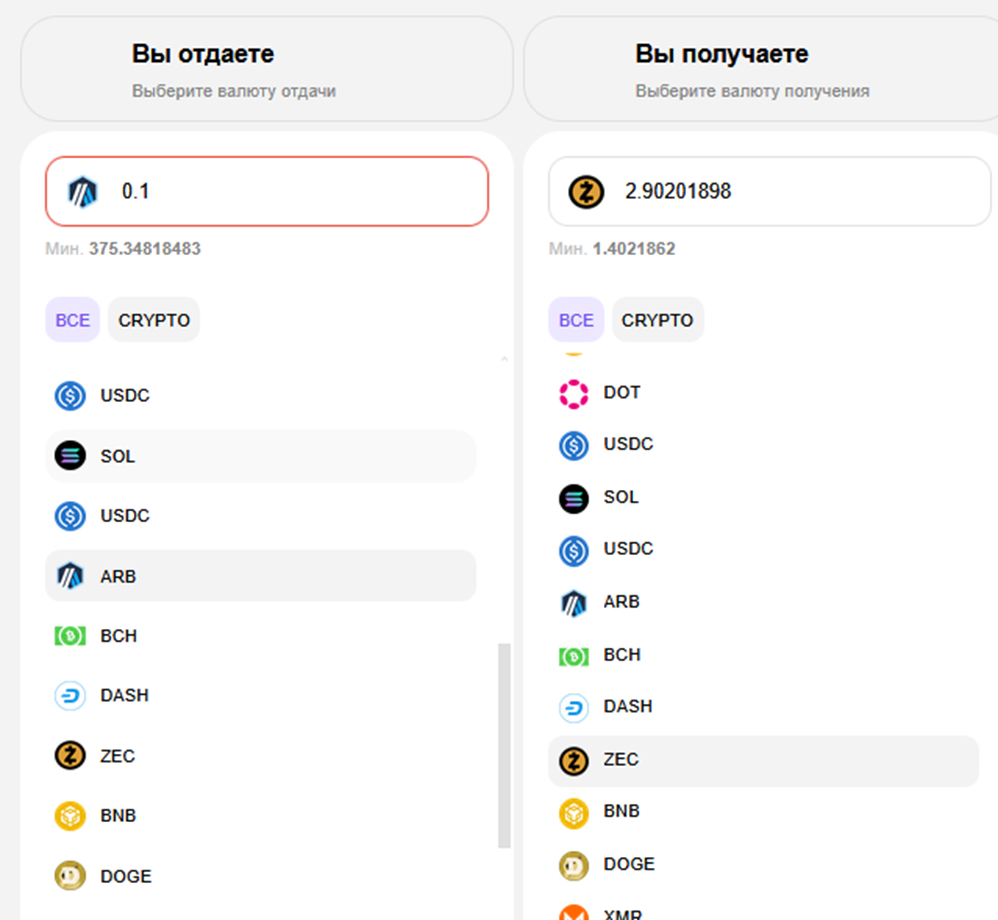Click the Solana icon in the give list

(70, 456)
